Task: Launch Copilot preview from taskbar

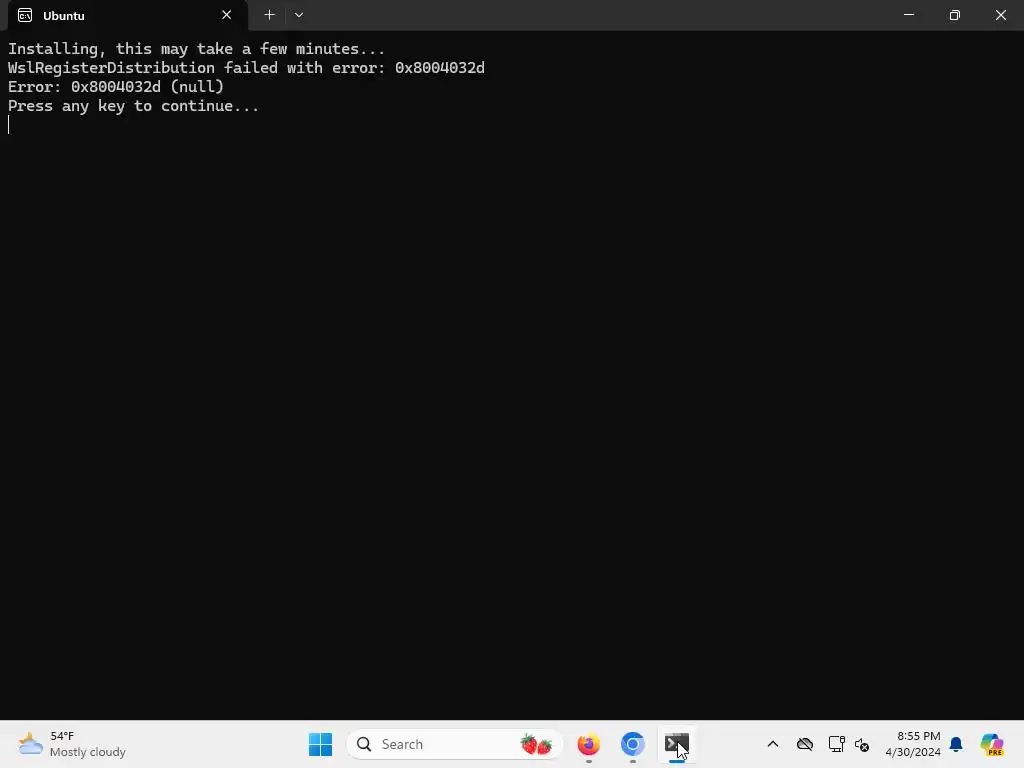Action: click(x=991, y=744)
